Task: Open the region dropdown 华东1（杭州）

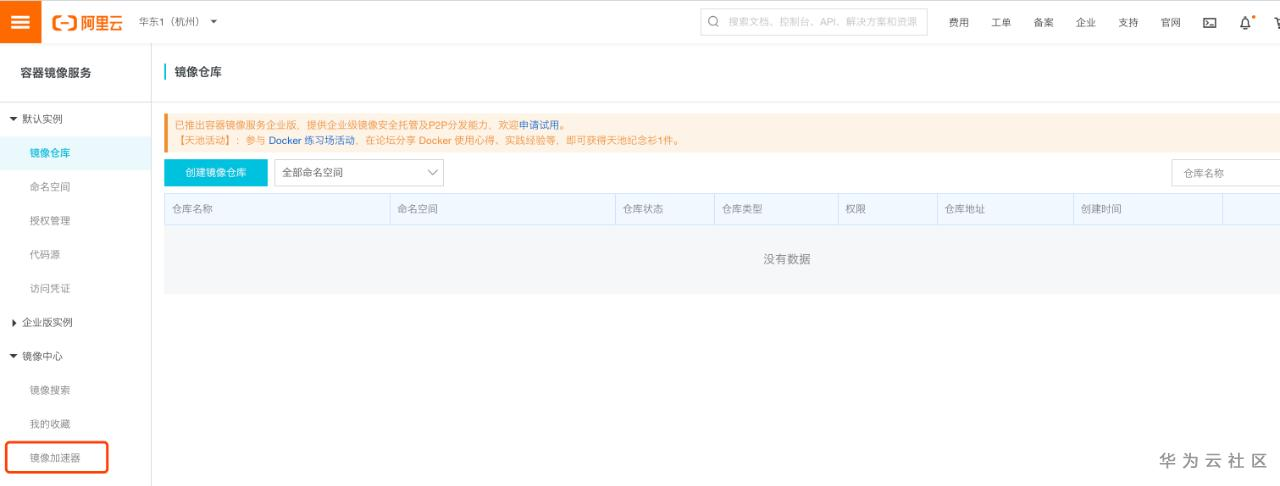Action: click(x=178, y=22)
